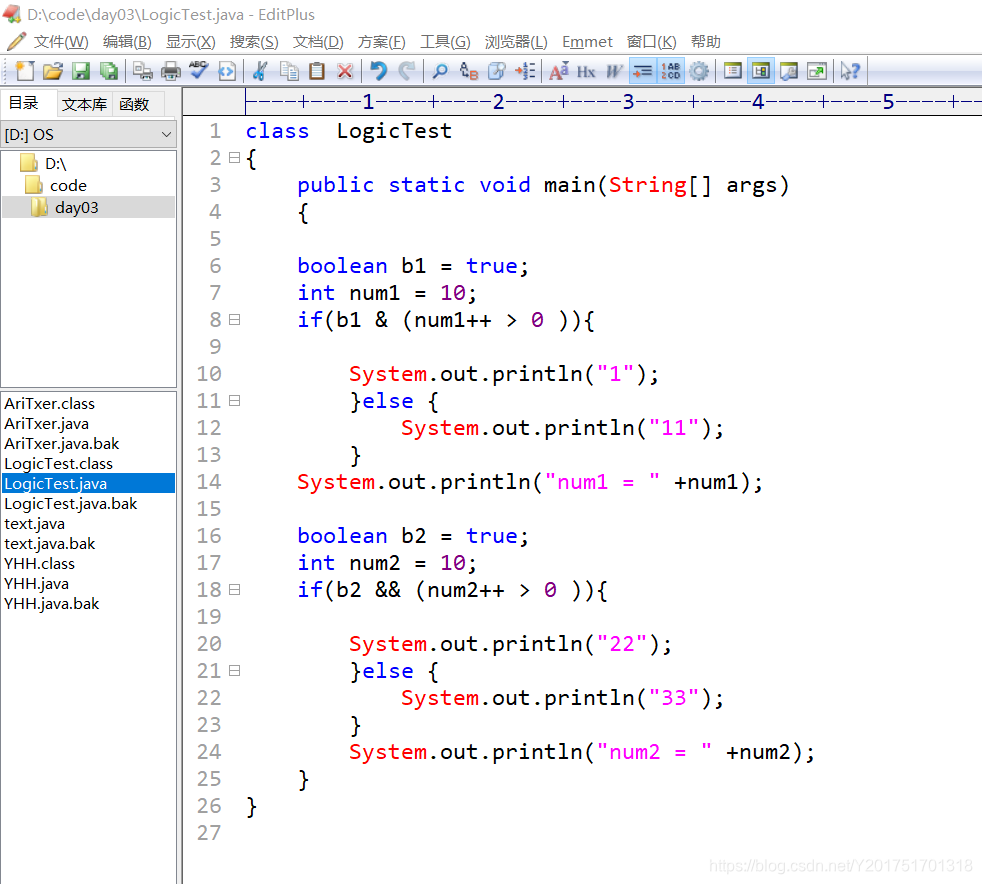Viewport: 982px width, 884px height.
Task: Collapse the code fold at line 2
Action: click(x=234, y=158)
